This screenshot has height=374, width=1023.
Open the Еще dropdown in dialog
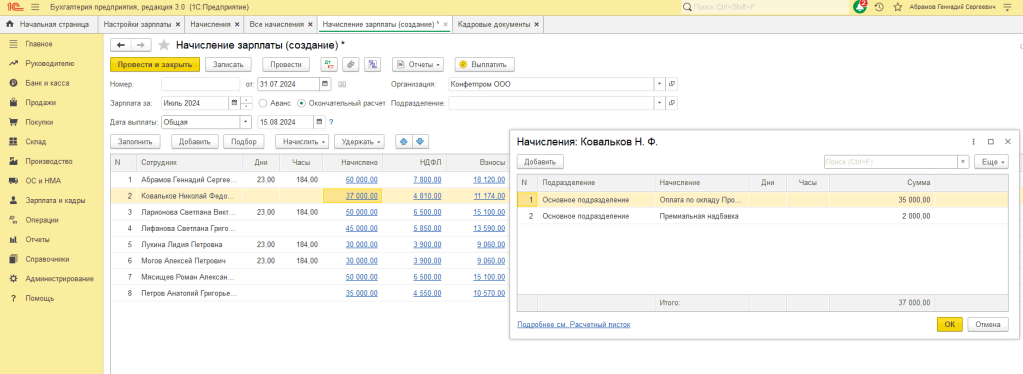point(991,161)
